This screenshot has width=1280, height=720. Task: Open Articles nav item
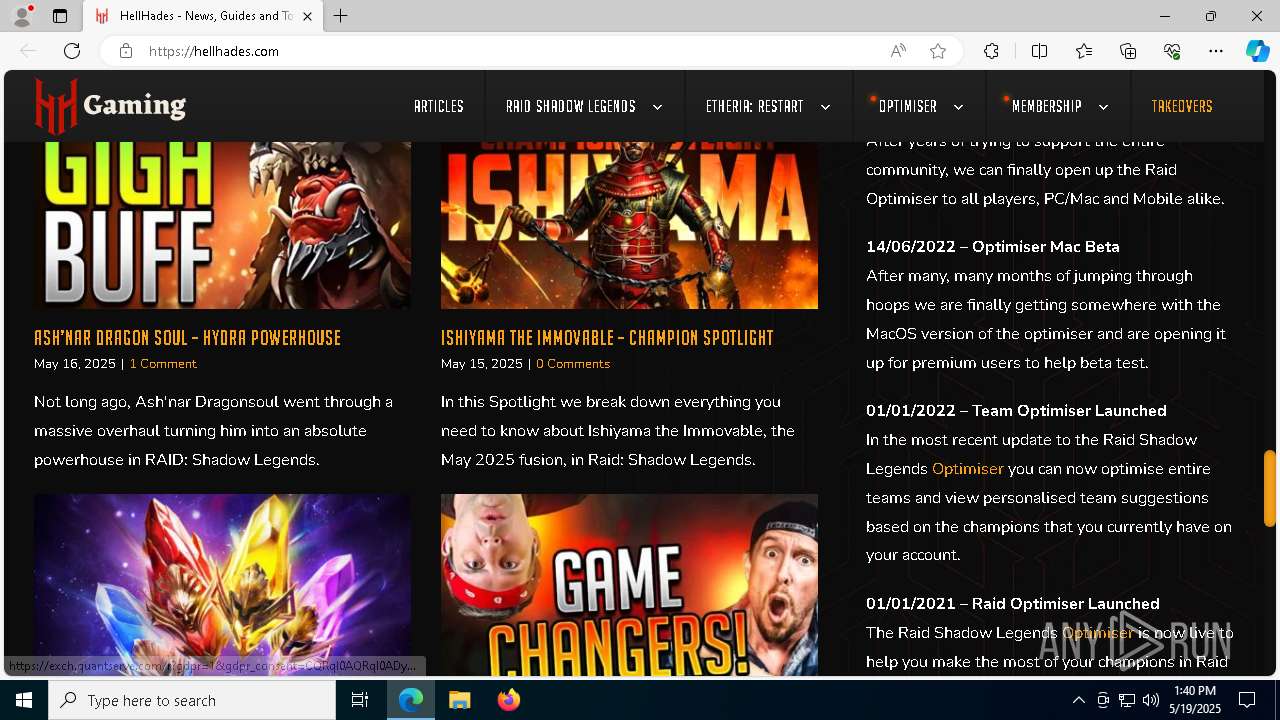tap(439, 106)
